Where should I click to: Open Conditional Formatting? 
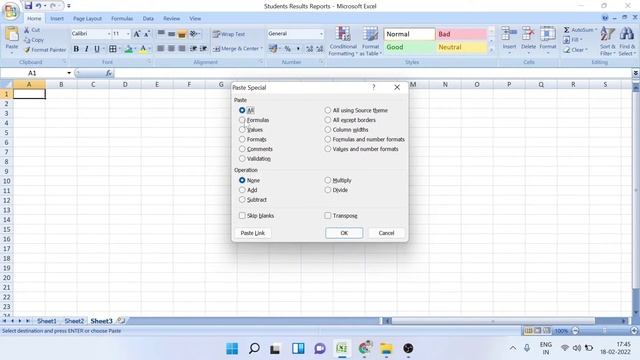pyautogui.click(x=343, y=41)
